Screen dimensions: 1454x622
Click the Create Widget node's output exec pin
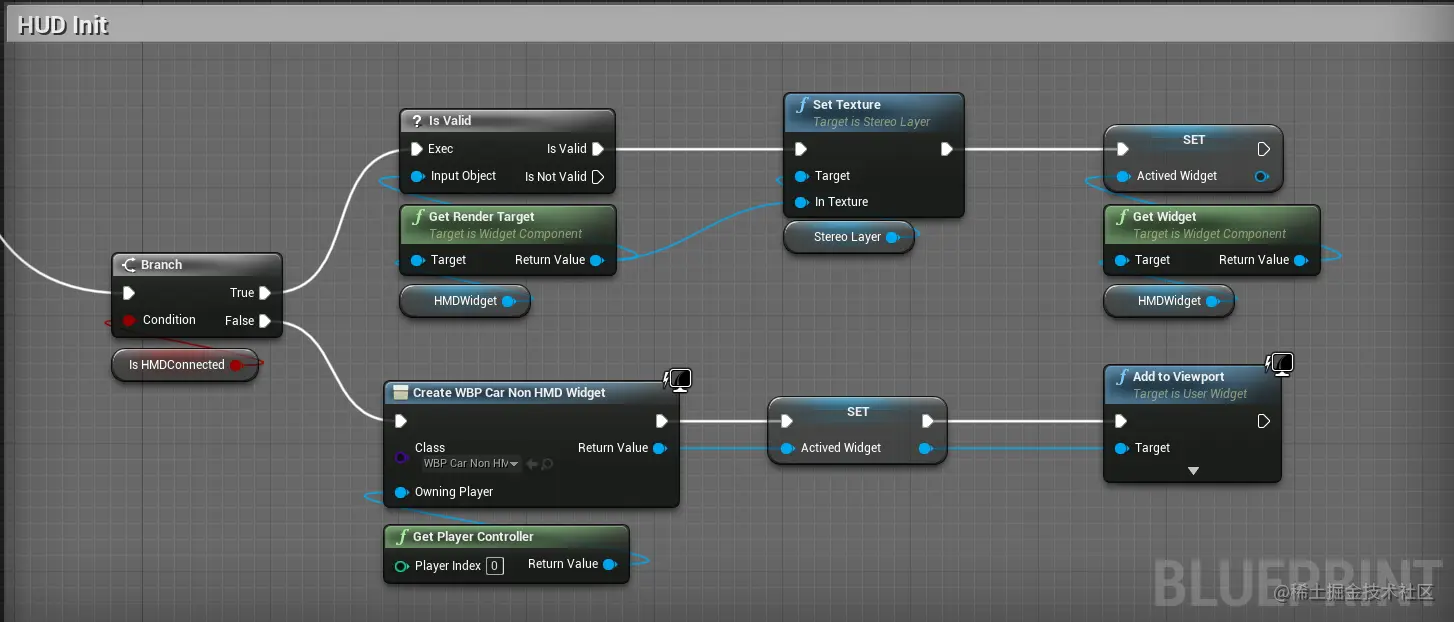(661, 421)
